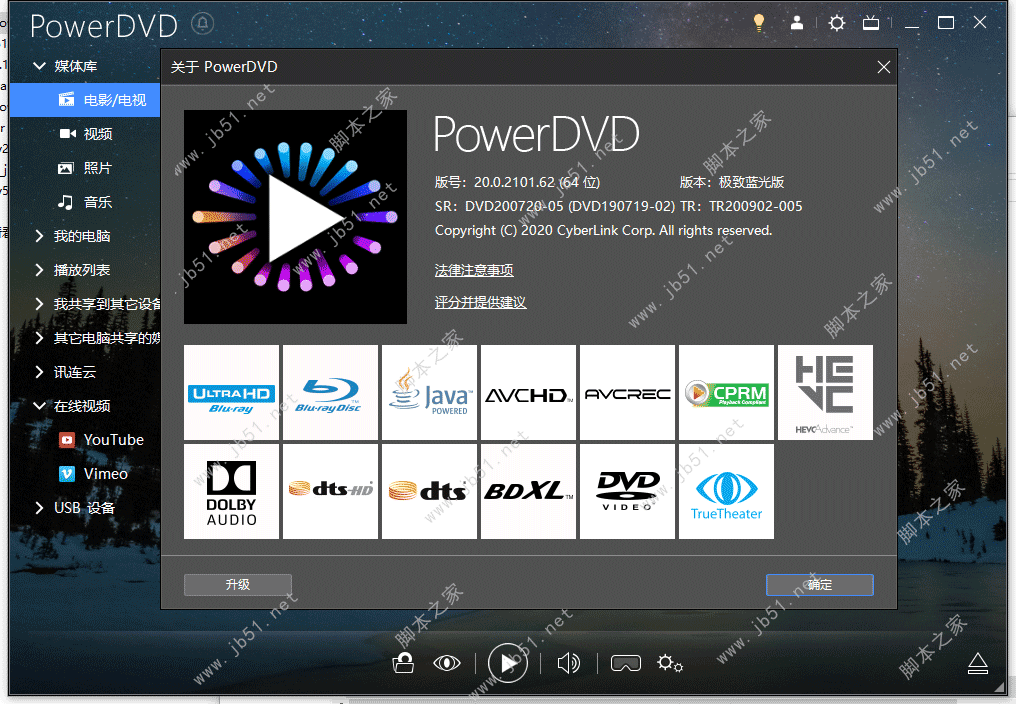Open the user account icon
Image resolution: width=1016 pixels, height=704 pixels.
tap(797, 23)
